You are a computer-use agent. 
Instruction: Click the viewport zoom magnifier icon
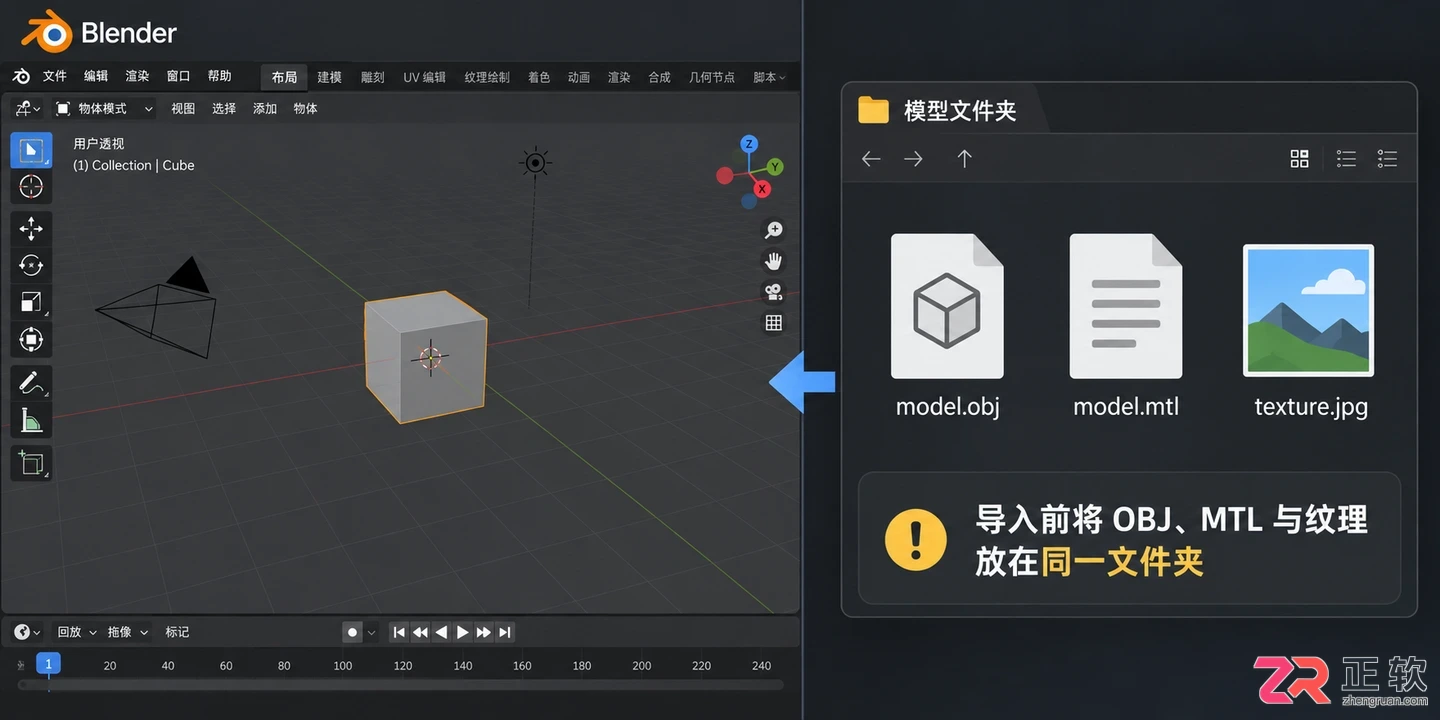tap(773, 230)
